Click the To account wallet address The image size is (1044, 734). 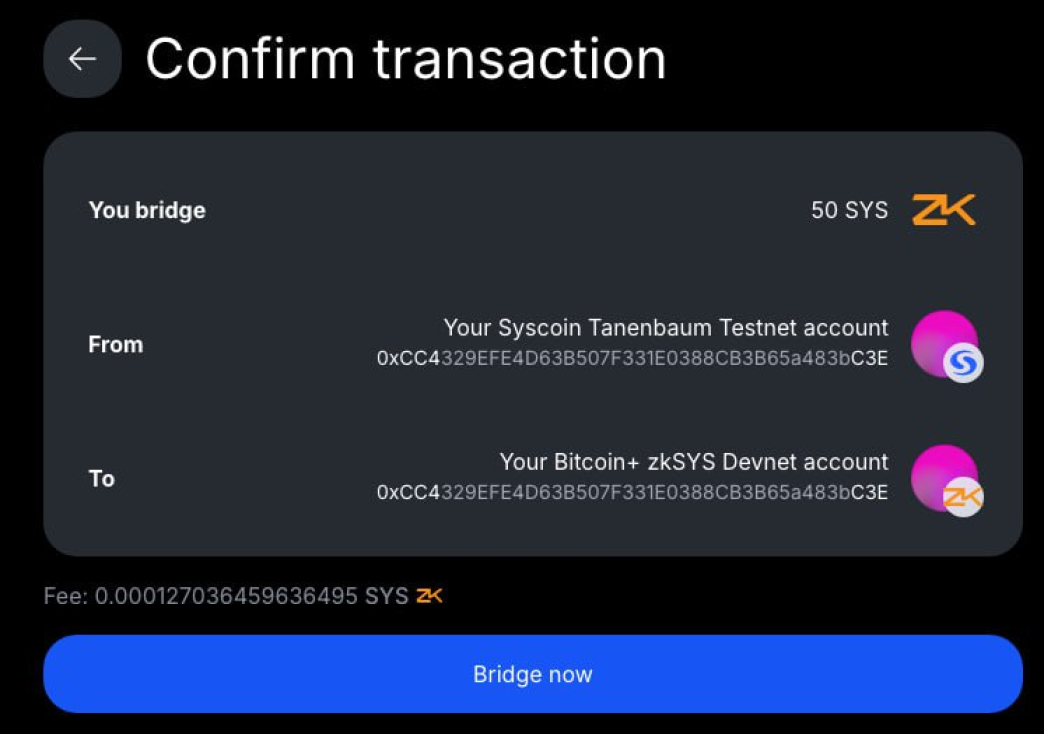click(x=632, y=492)
